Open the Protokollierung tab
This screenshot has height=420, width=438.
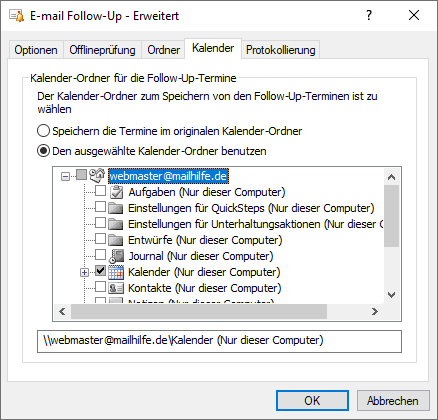[x=281, y=50]
